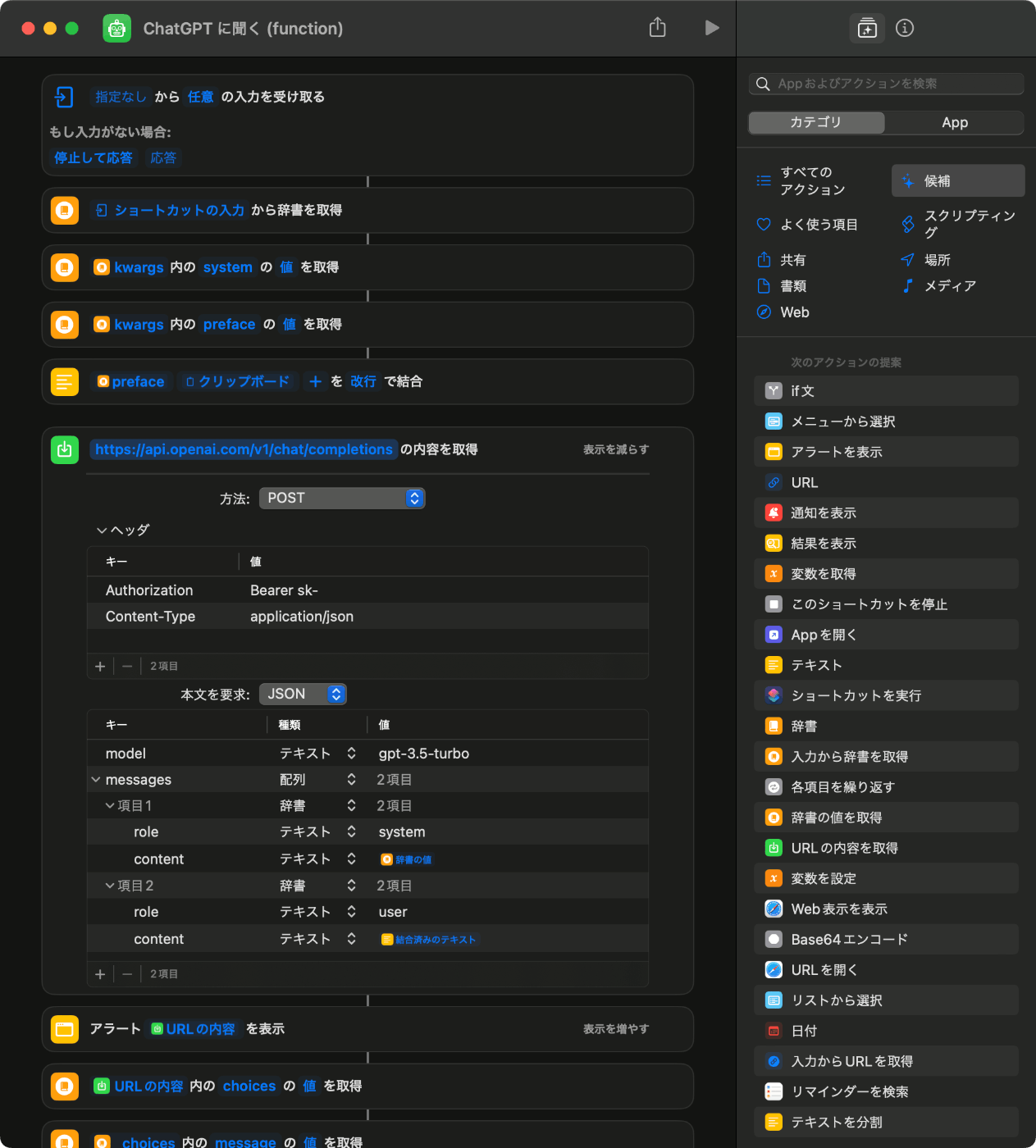Add リストから選択 action icon
Image resolution: width=1036 pixels, height=1148 pixels.
click(x=774, y=1000)
